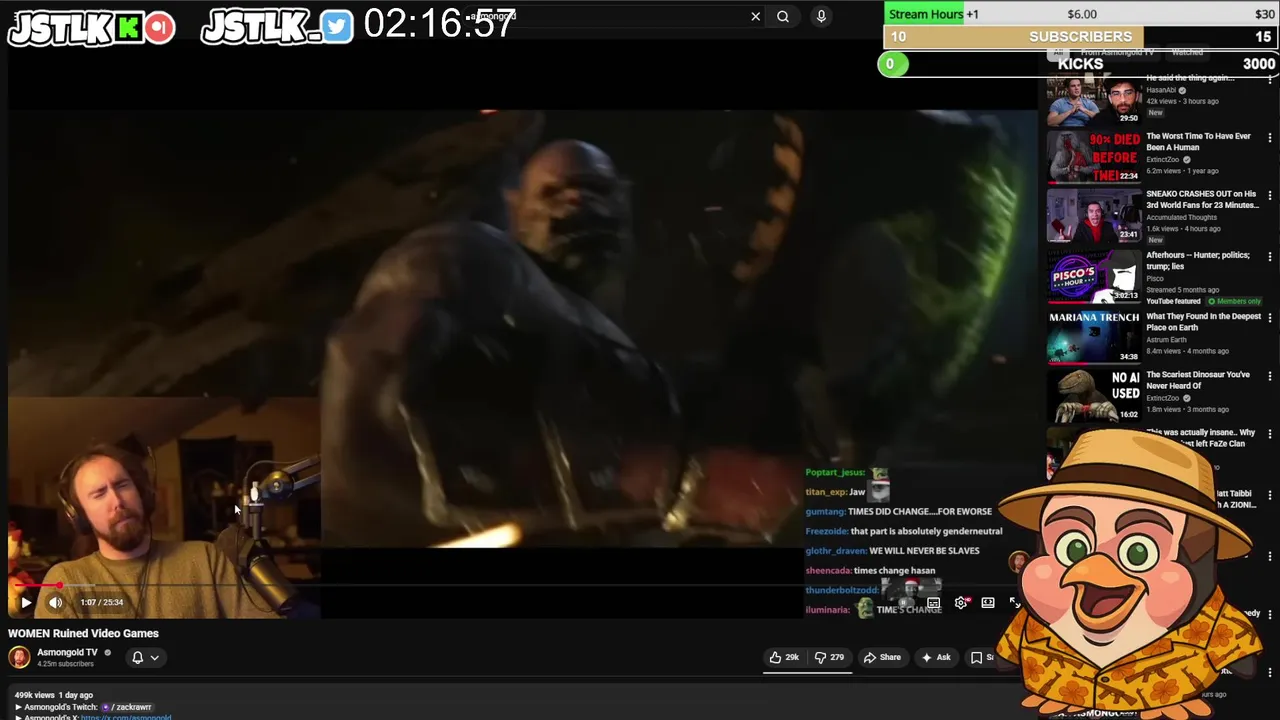Image resolution: width=1280 pixels, height=720 pixels.
Task: Toggle the subtitles captions icon
Action: pos(933,602)
